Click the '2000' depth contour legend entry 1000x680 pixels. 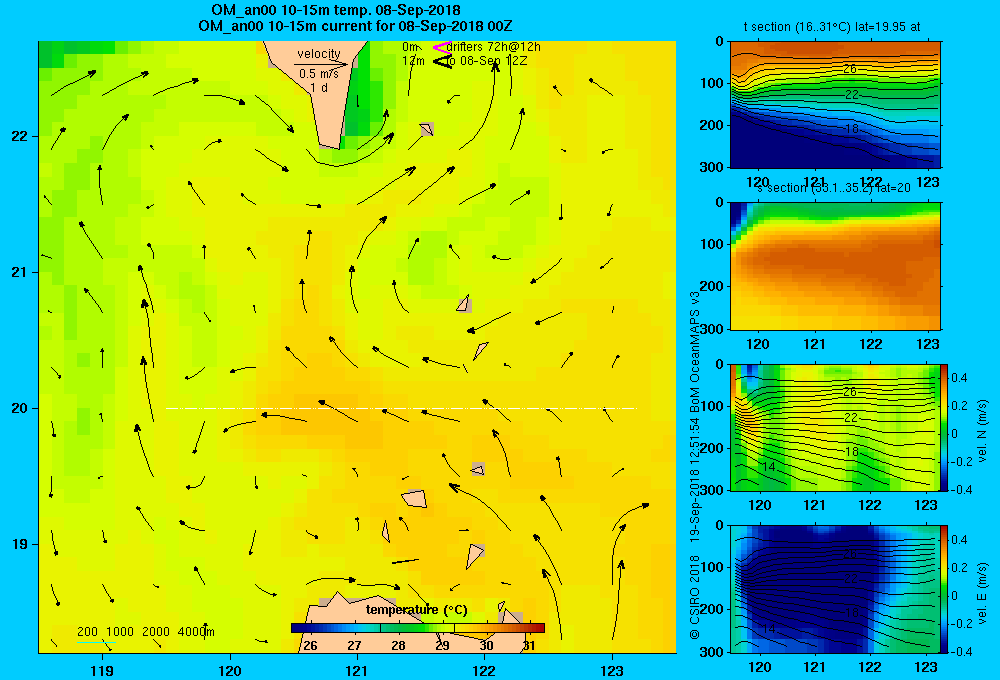coord(156,632)
